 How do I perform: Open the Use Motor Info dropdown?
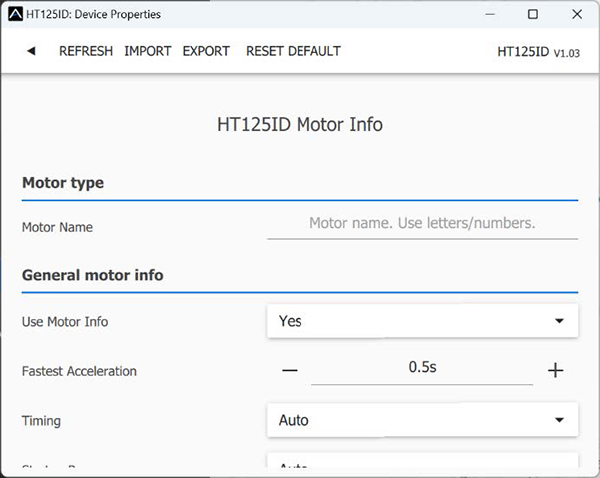422,321
